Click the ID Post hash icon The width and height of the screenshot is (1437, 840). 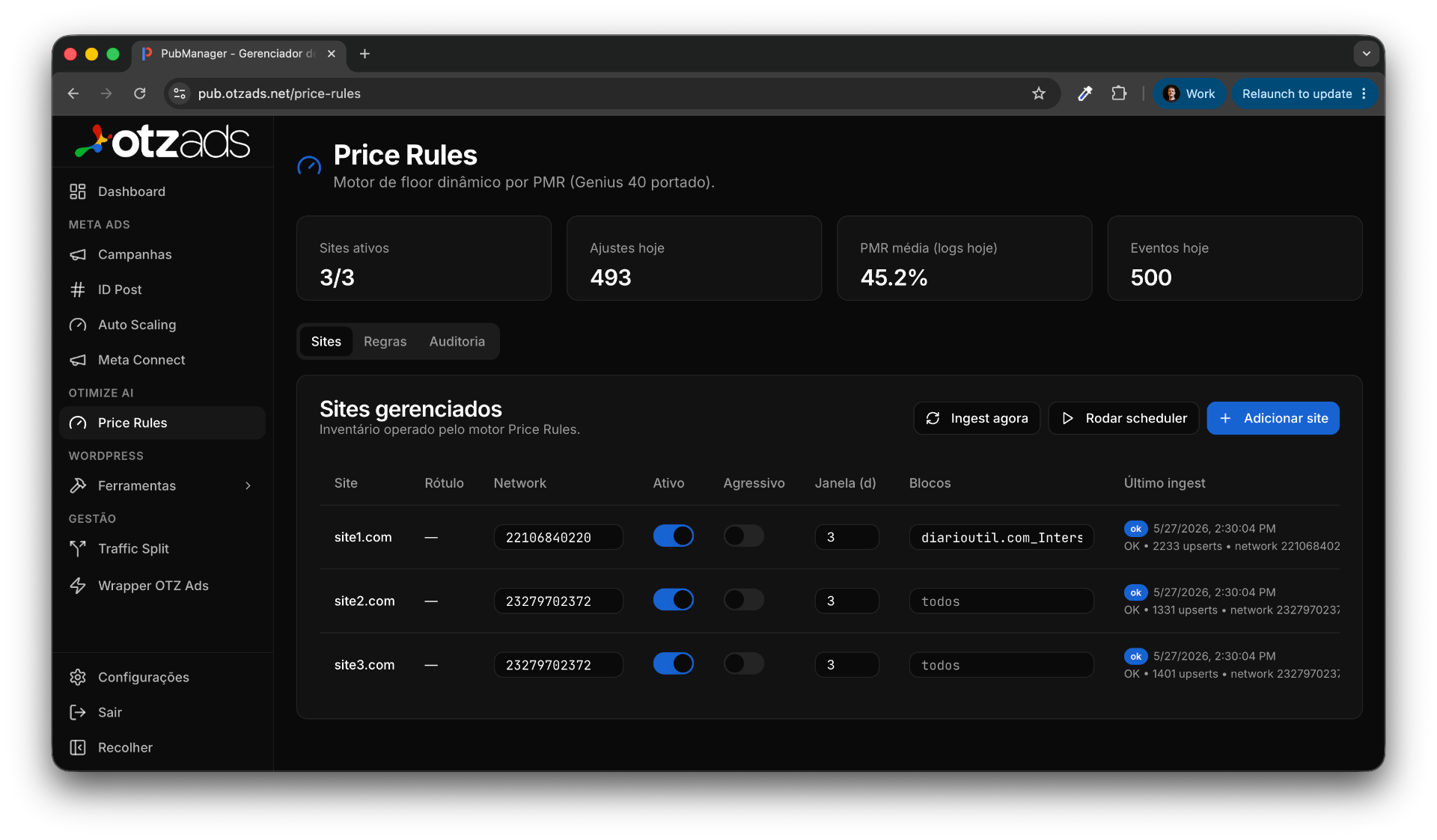78,289
